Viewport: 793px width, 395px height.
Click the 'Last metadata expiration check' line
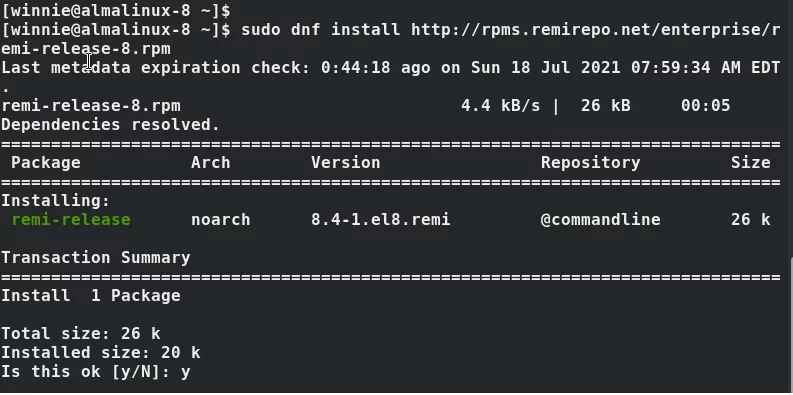pos(391,67)
